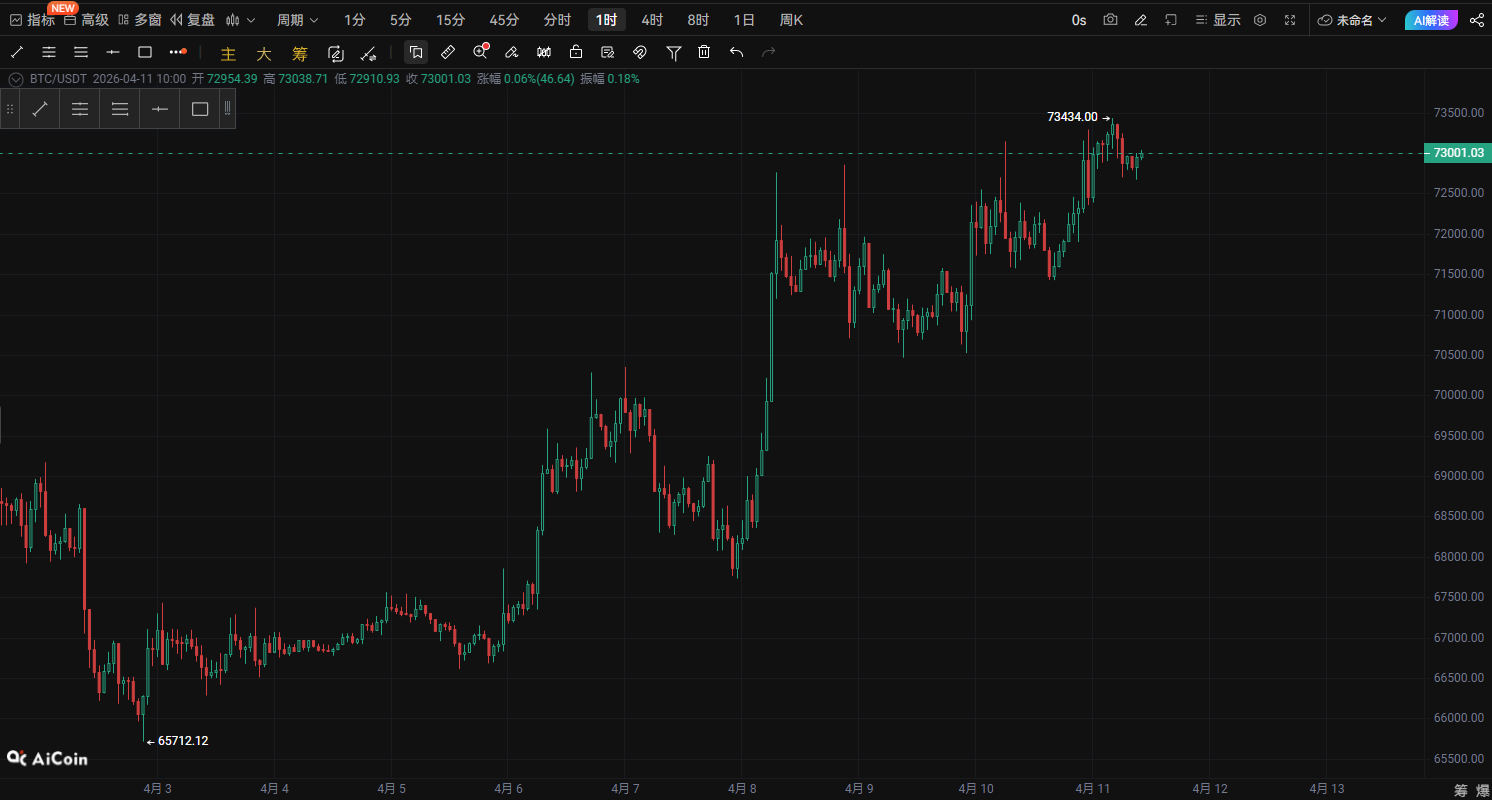Start 复盘 replay mode
The image size is (1492, 800).
click(192, 20)
